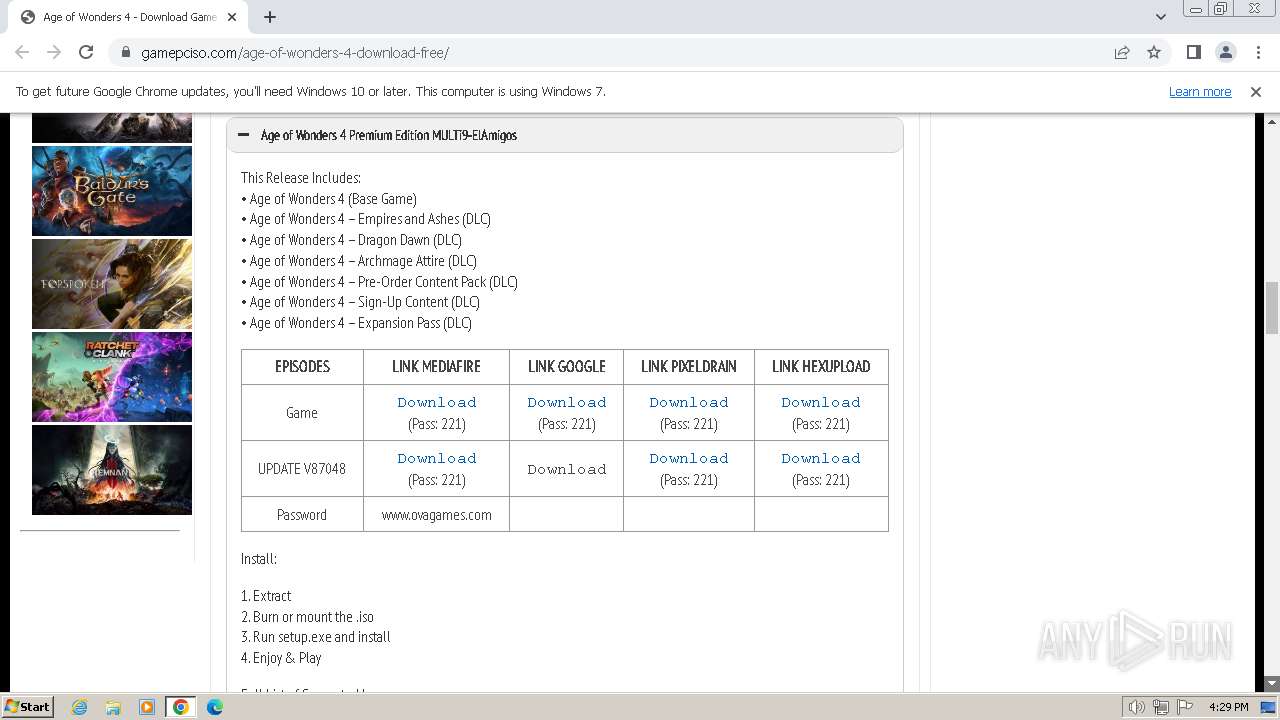
Task: Go back to previous page
Action: pyautogui.click(x=22, y=52)
